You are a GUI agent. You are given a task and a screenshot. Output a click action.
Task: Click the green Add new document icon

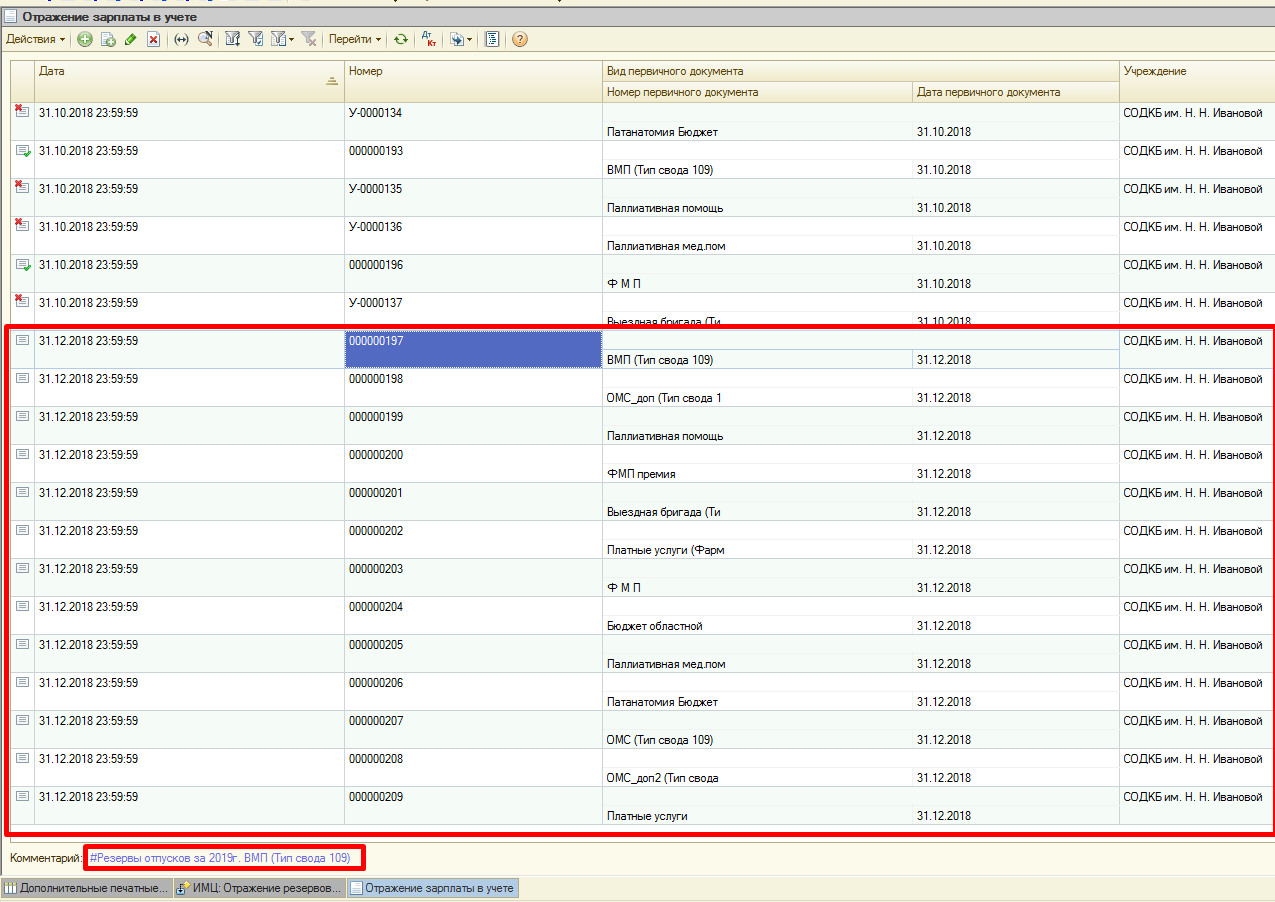pyautogui.click(x=85, y=39)
